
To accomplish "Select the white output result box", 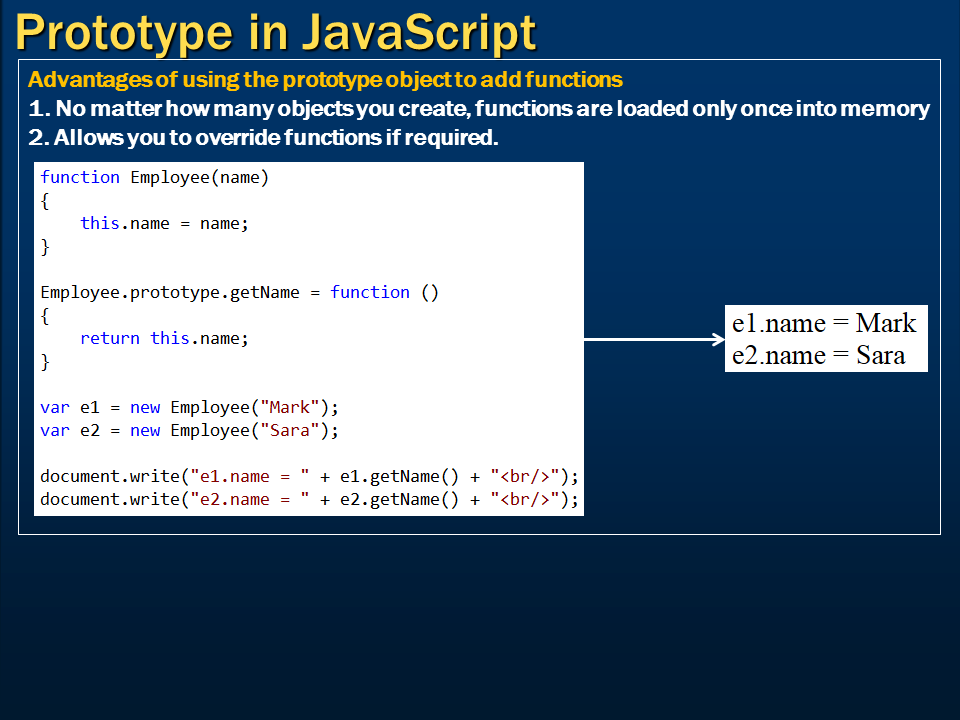I will (x=826, y=338).
